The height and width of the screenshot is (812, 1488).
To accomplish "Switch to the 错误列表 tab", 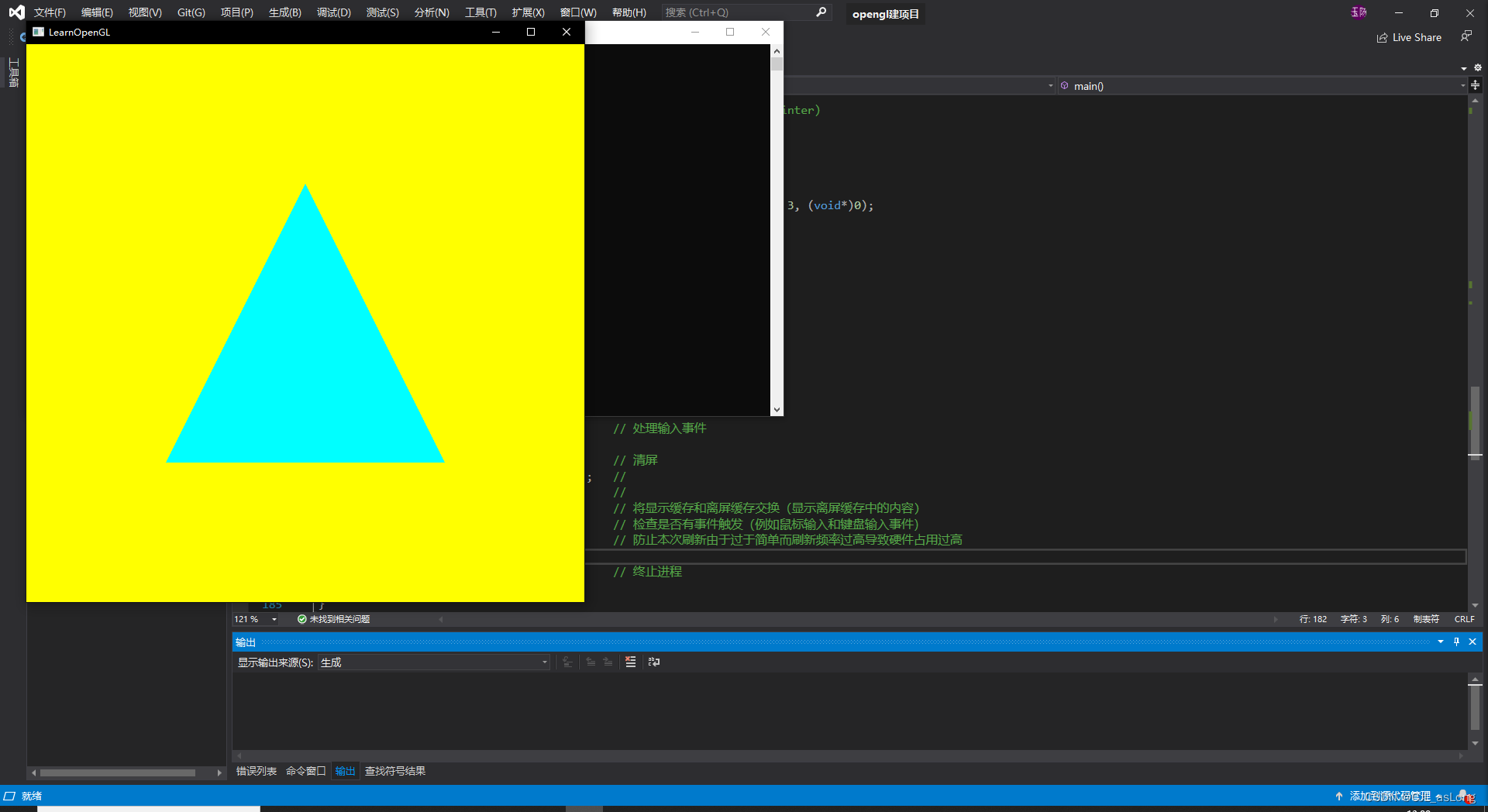I will 256,771.
